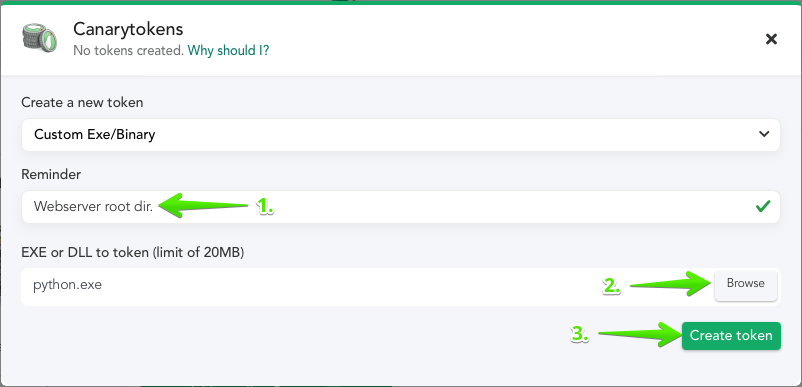The height and width of the screenshot is (387, 802).
Task: Click the "Create a new token" label
Action: 82,102
